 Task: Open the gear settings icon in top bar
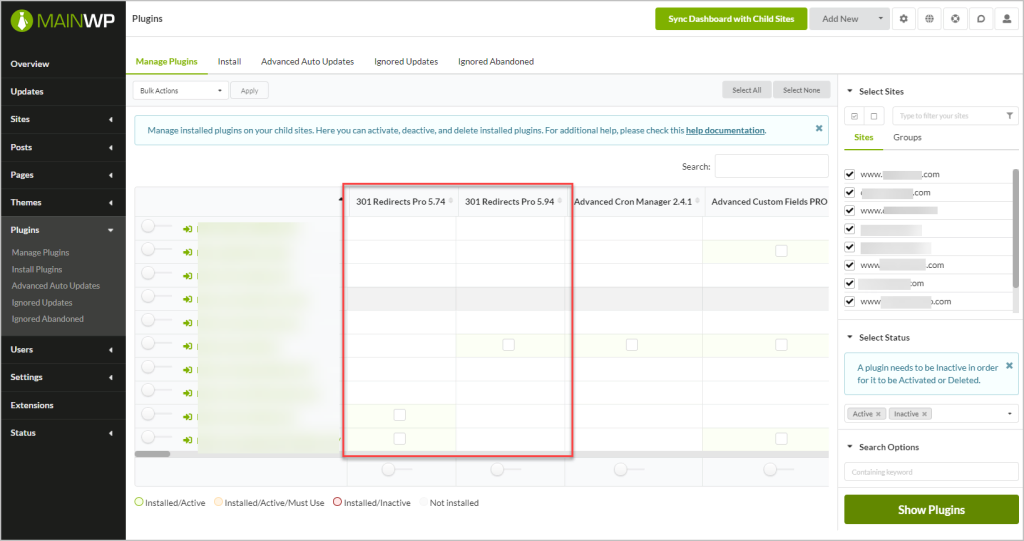click(903, 19)
